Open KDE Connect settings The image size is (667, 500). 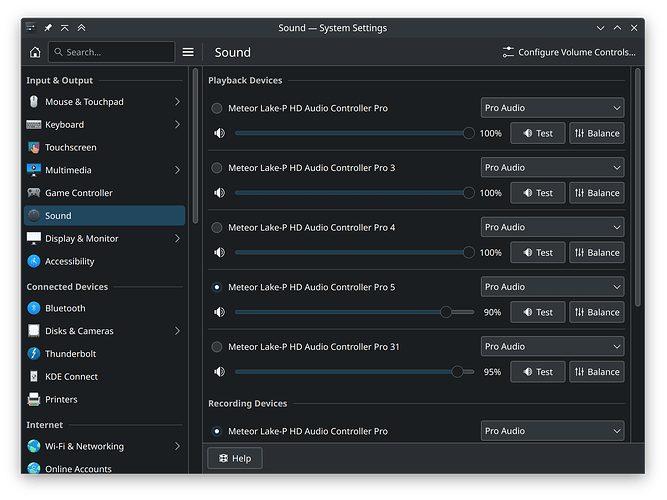coord(105,377)
